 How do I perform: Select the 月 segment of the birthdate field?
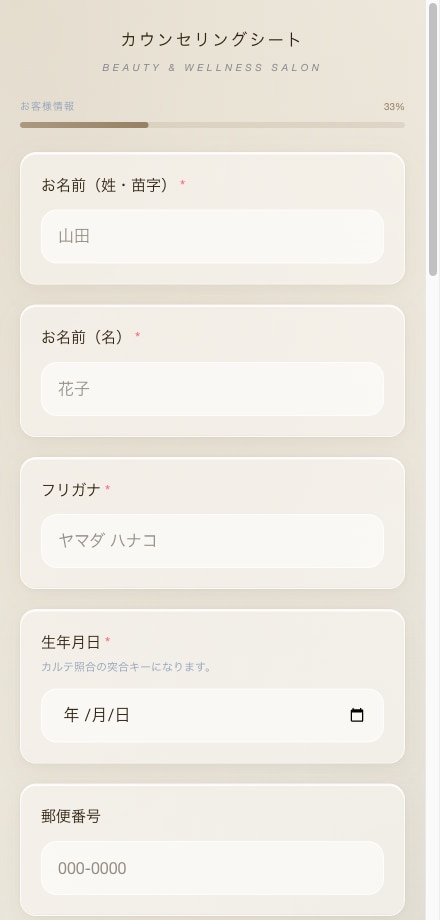99,715
